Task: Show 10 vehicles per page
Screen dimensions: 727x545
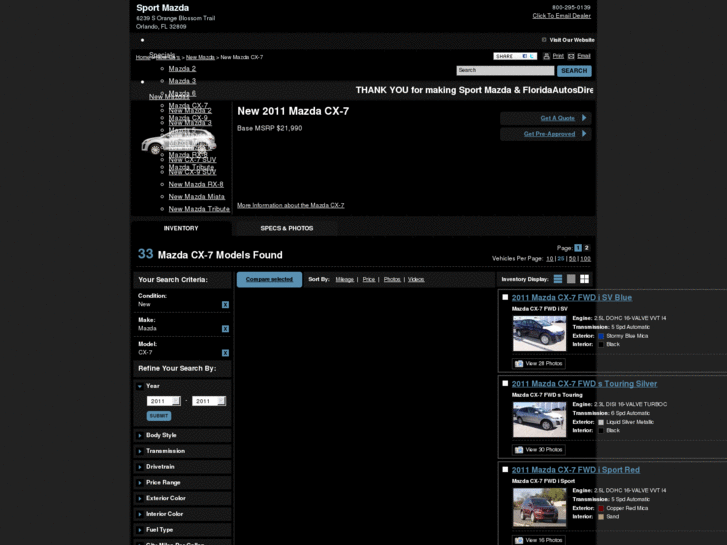Action: coord(549,259)
